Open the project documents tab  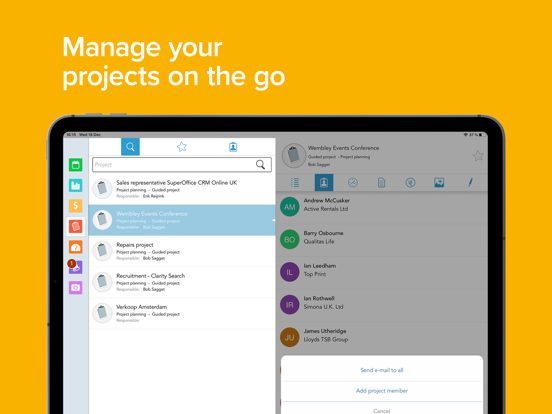coord(381,182)
